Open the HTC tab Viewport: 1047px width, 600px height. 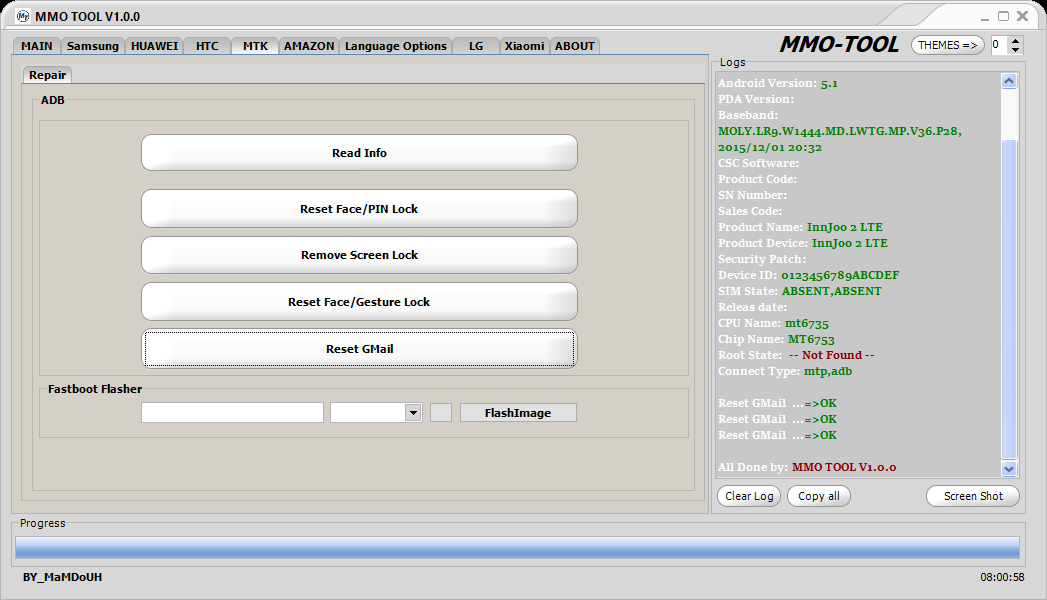click(207, 46)
